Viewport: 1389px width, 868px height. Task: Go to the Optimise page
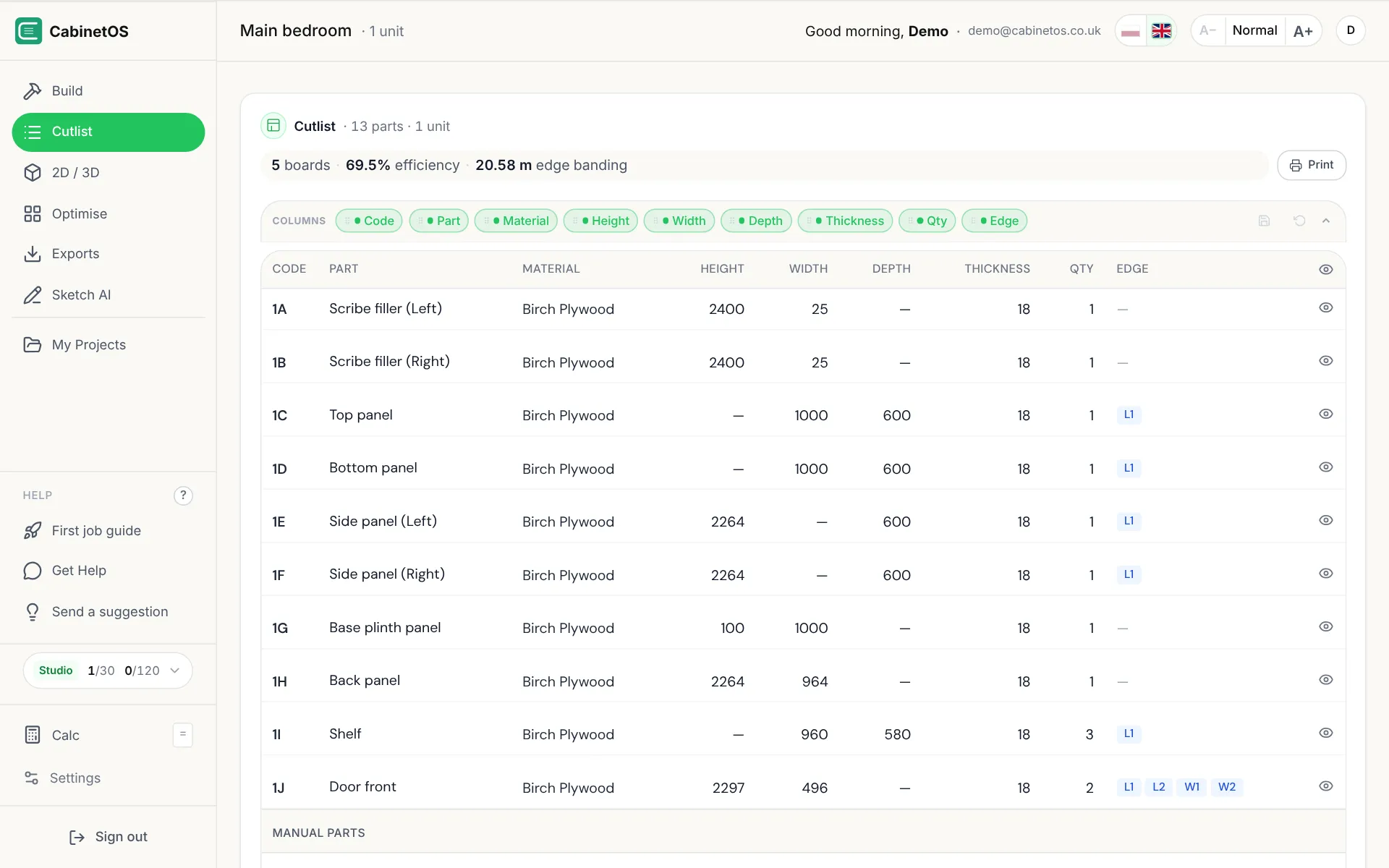pyautogui.click(x=109, y=214)
